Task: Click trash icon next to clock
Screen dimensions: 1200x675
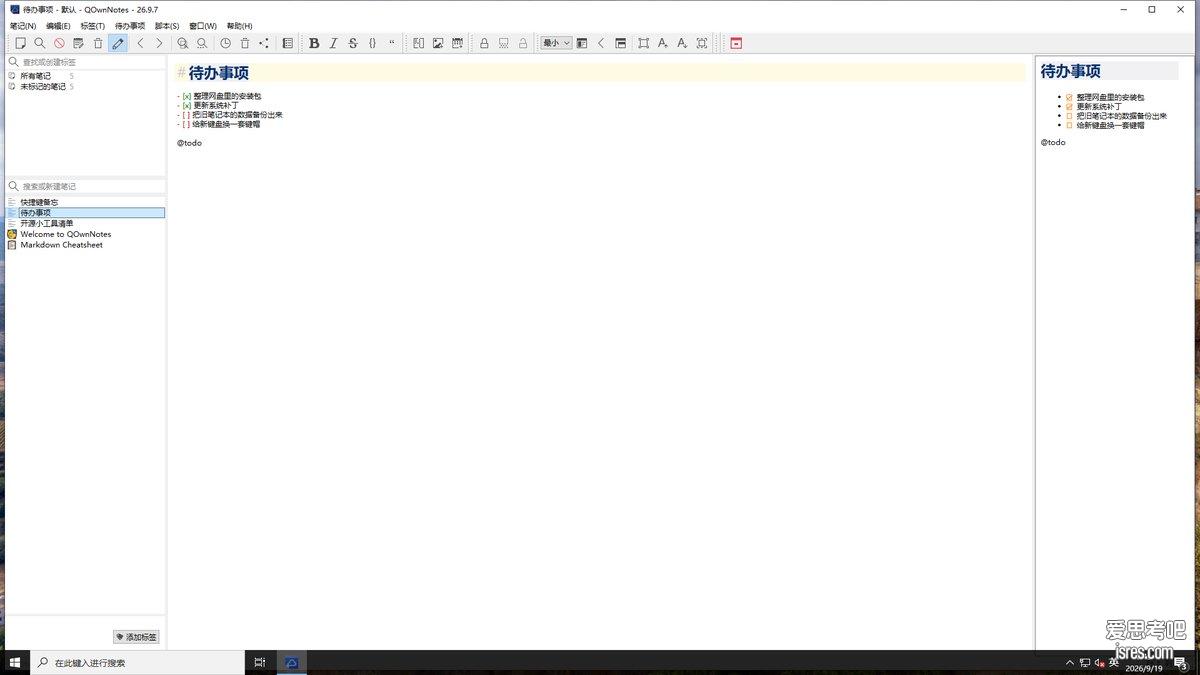Action: [245, 43]
